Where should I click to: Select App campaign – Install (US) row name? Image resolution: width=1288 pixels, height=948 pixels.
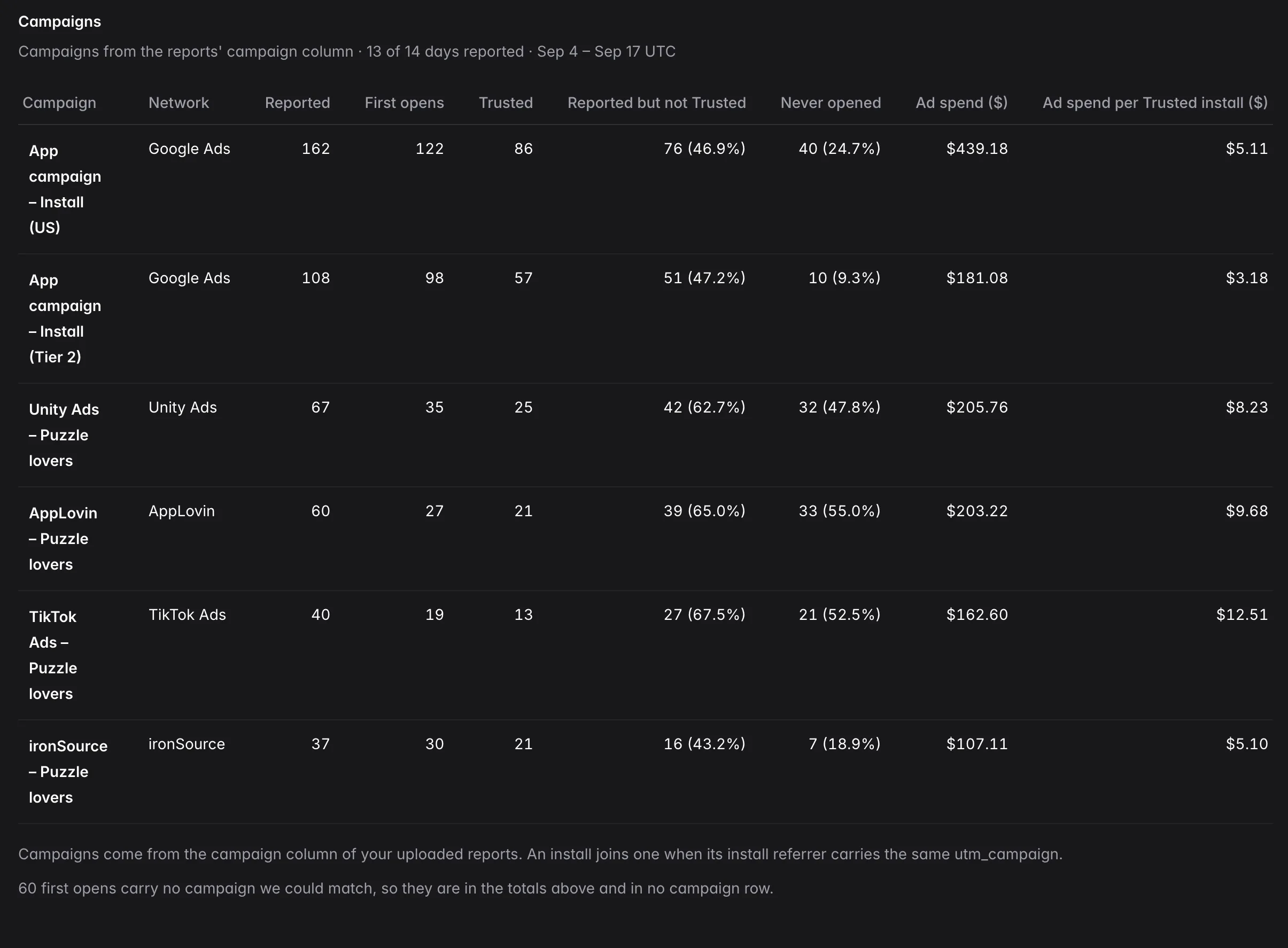65,189
